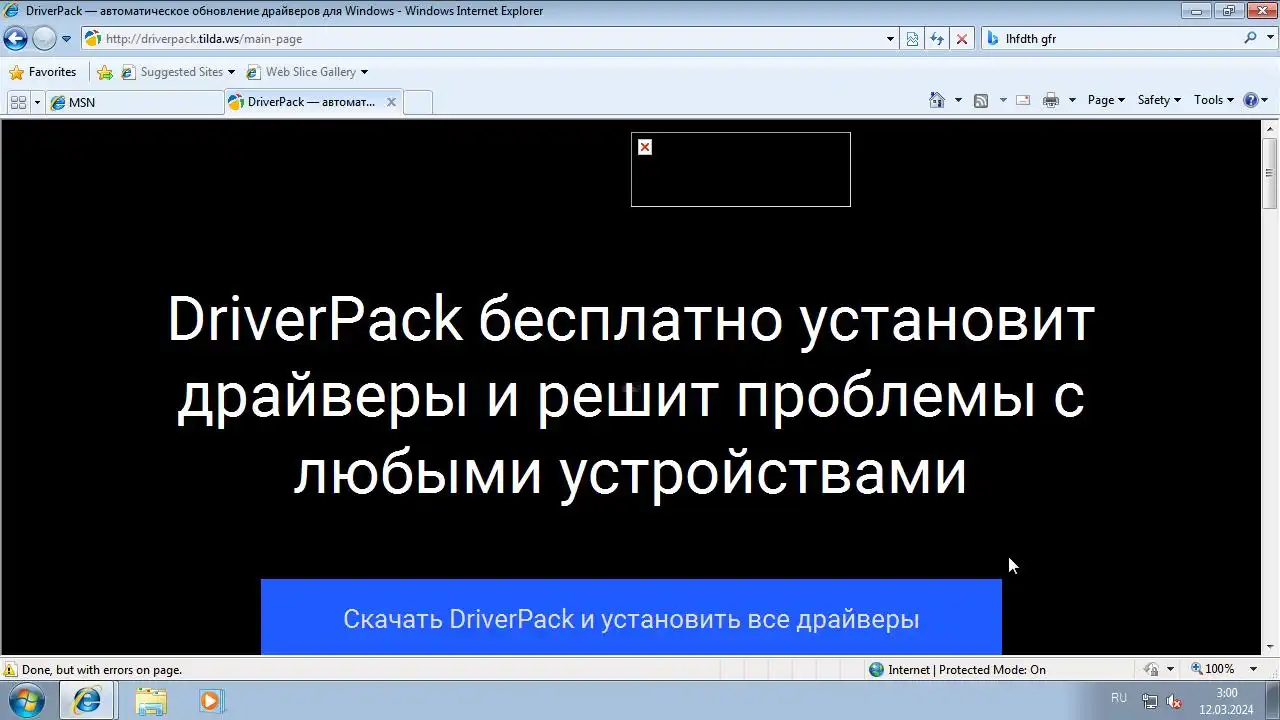This screenshot has width=1280, height=720.
Task: Open the Favorites star button
Action: pyautogui.click(x=43, y=72)
